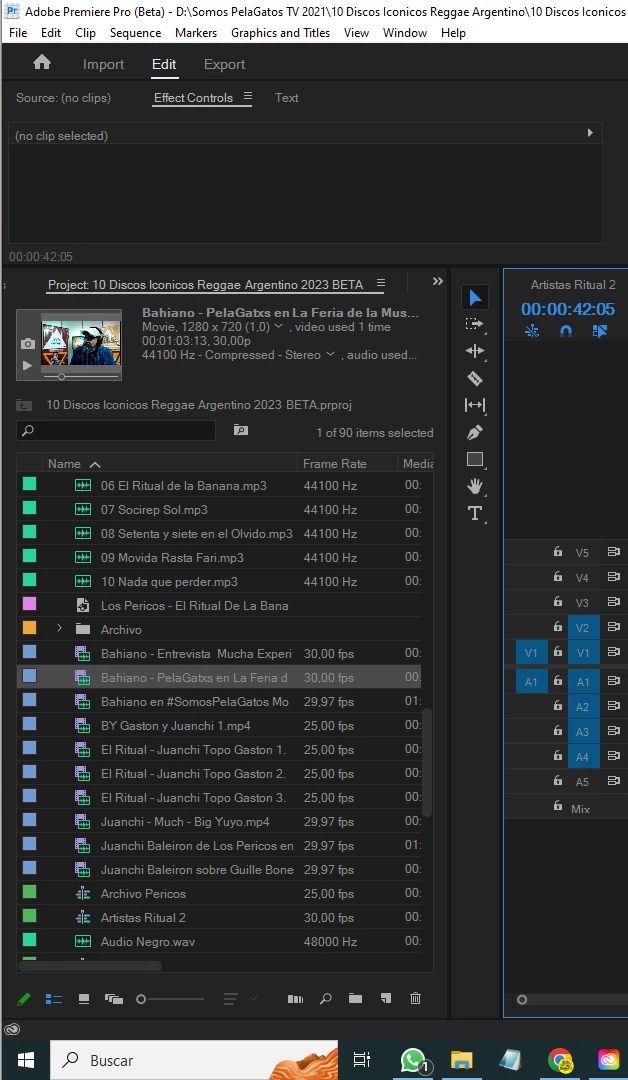Select the Type tool
Image resolution: width=628 pixels, height=1080 pixels.
(474, 513)
